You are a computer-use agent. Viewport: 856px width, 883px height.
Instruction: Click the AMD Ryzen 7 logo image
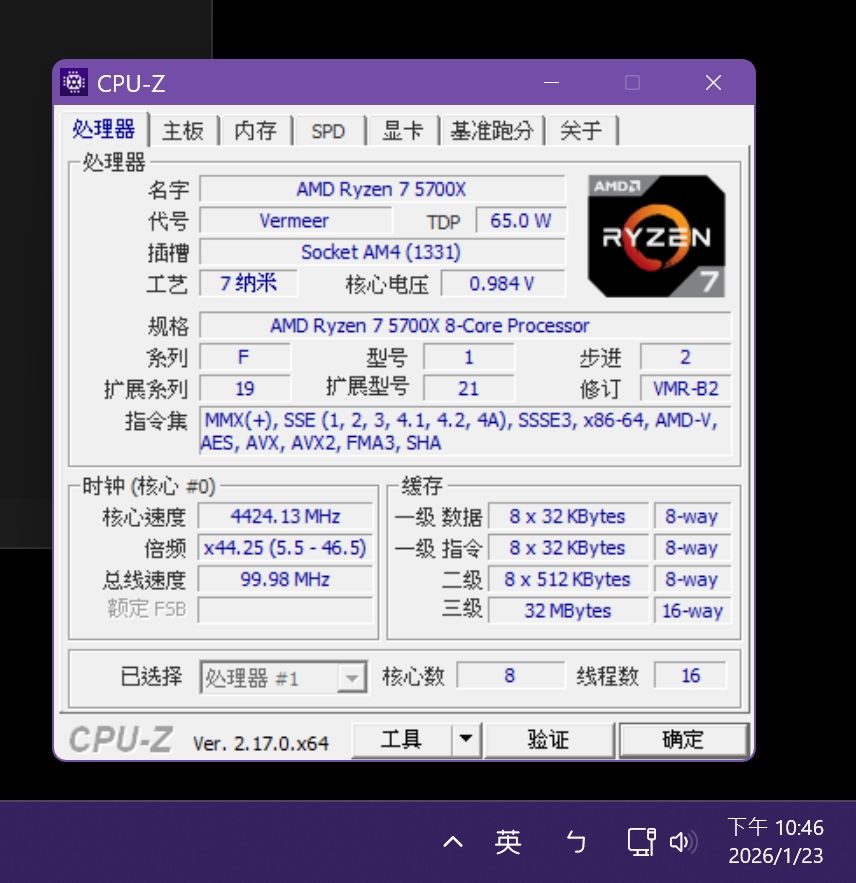(x=656, y=236)
